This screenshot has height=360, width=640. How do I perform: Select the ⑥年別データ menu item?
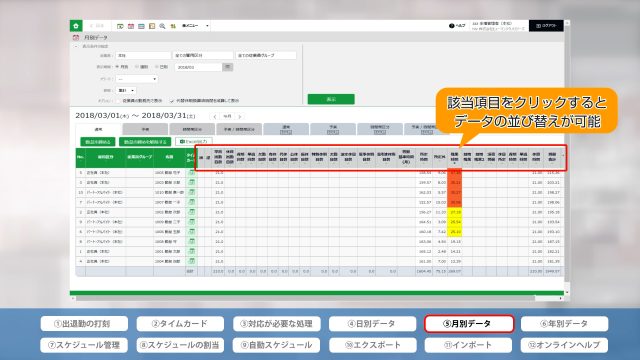(x=564, y=324)
